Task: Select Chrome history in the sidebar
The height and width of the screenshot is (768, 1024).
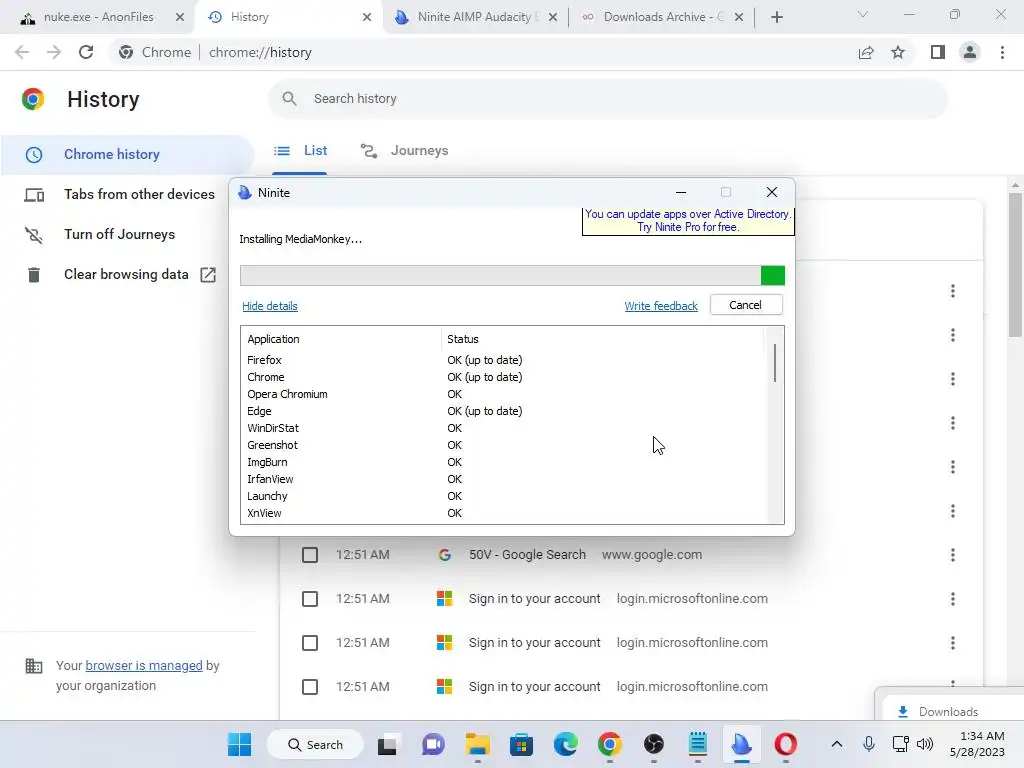Action: click(127, 155)
